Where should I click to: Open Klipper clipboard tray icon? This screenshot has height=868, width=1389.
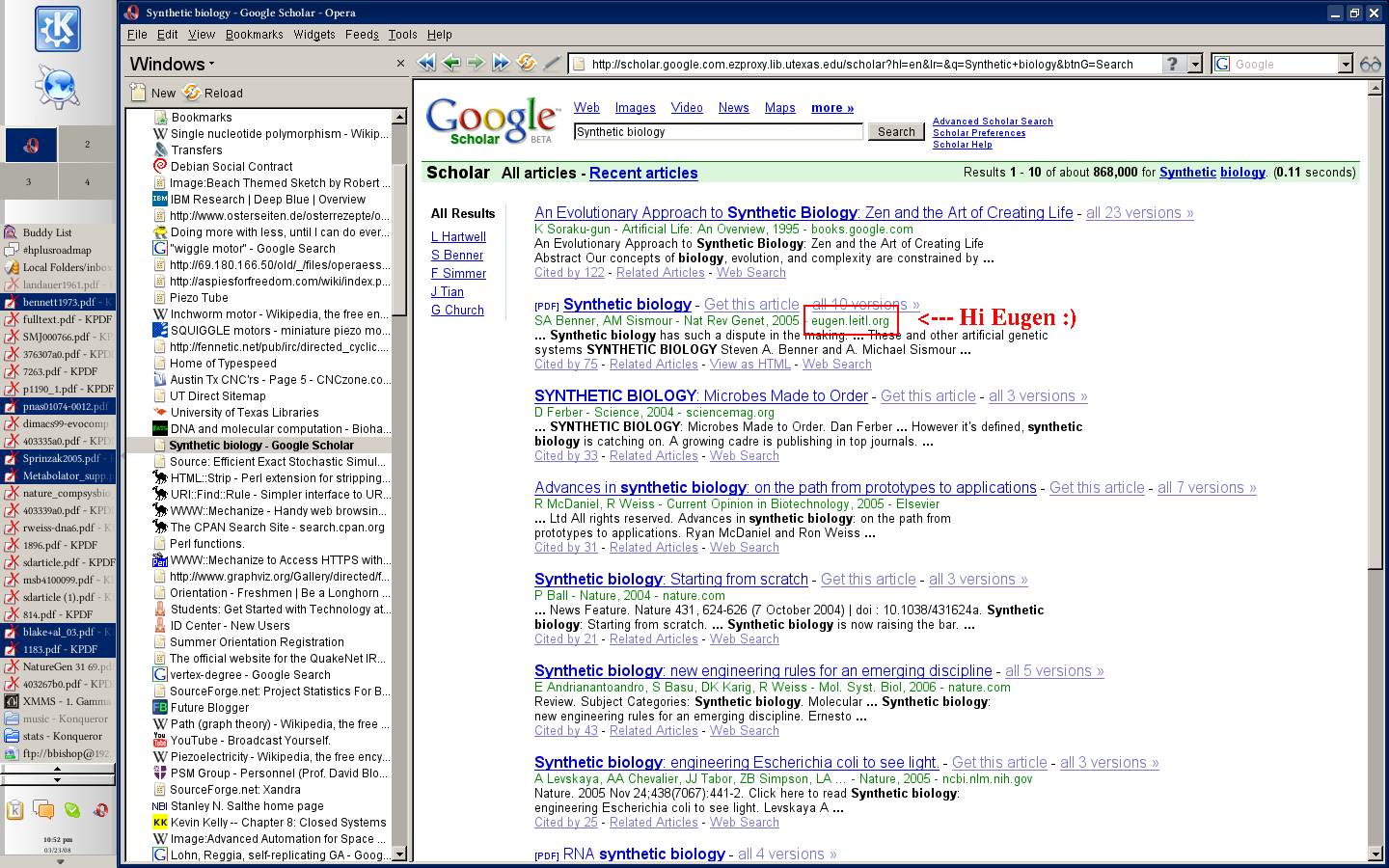pyautogui.click(x=15, y=810)
